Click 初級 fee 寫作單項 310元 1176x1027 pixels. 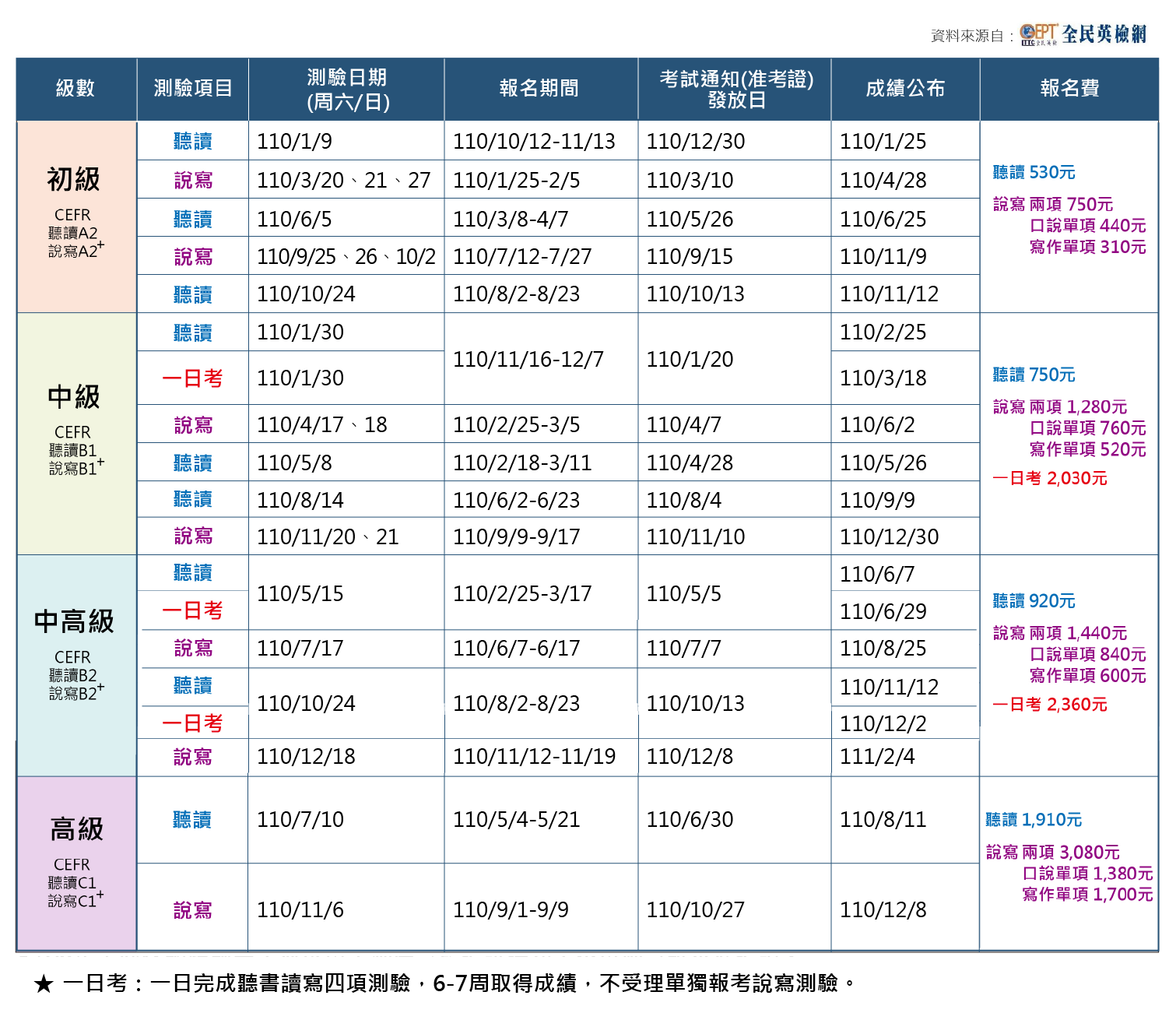[x=1087, y=247]
